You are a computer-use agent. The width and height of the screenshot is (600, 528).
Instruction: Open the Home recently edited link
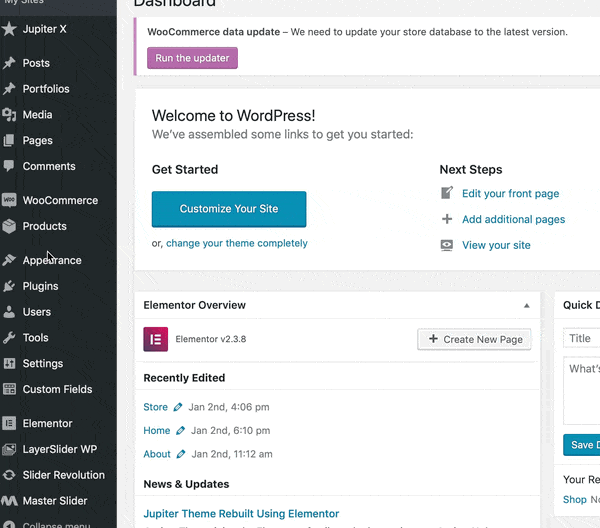(157, 431)
